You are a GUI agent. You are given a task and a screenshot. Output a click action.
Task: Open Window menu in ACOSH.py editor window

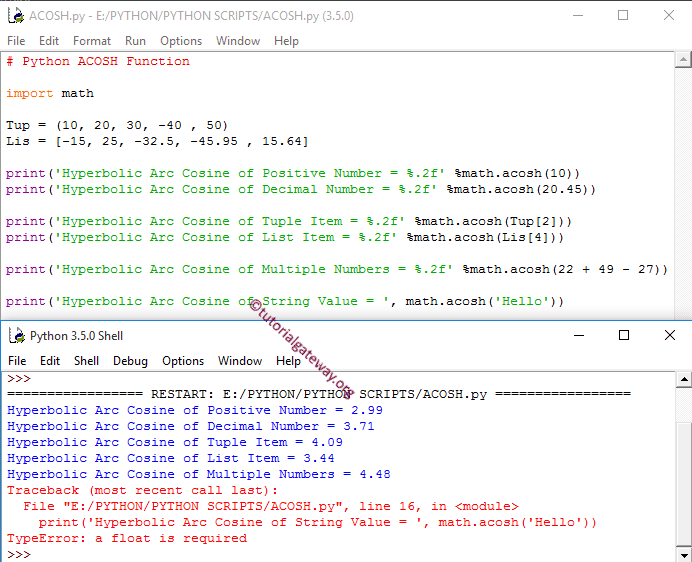pos(238,41)
